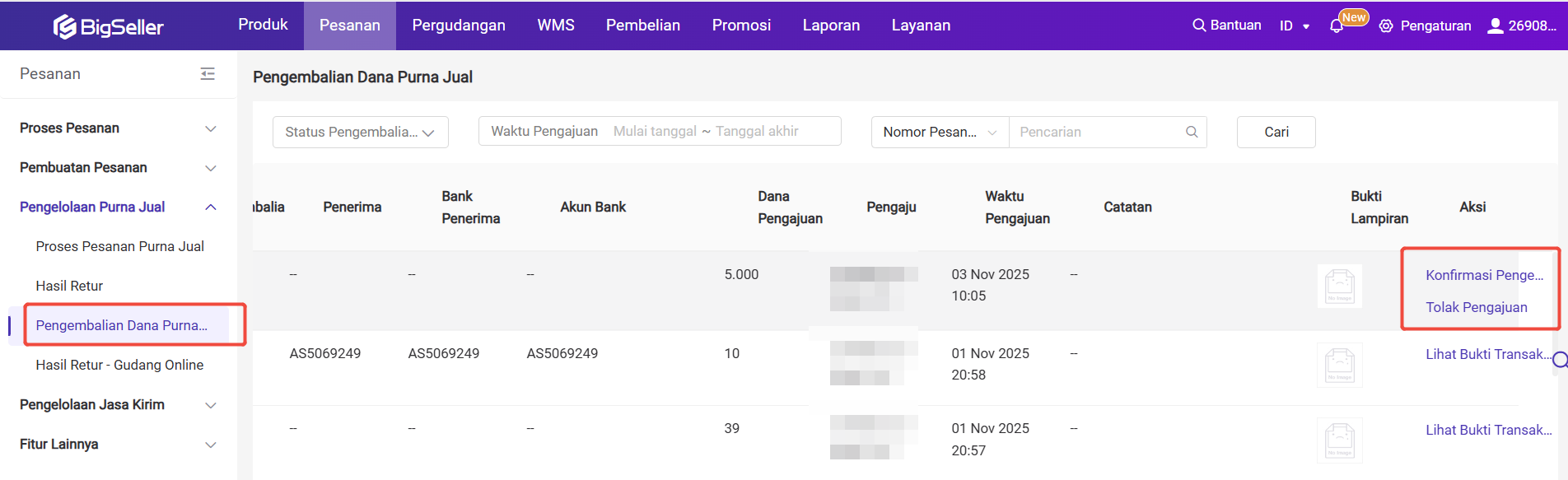
Task: Open Bantuan help search
Action: pyautogui.click(x=1226, y=26)
